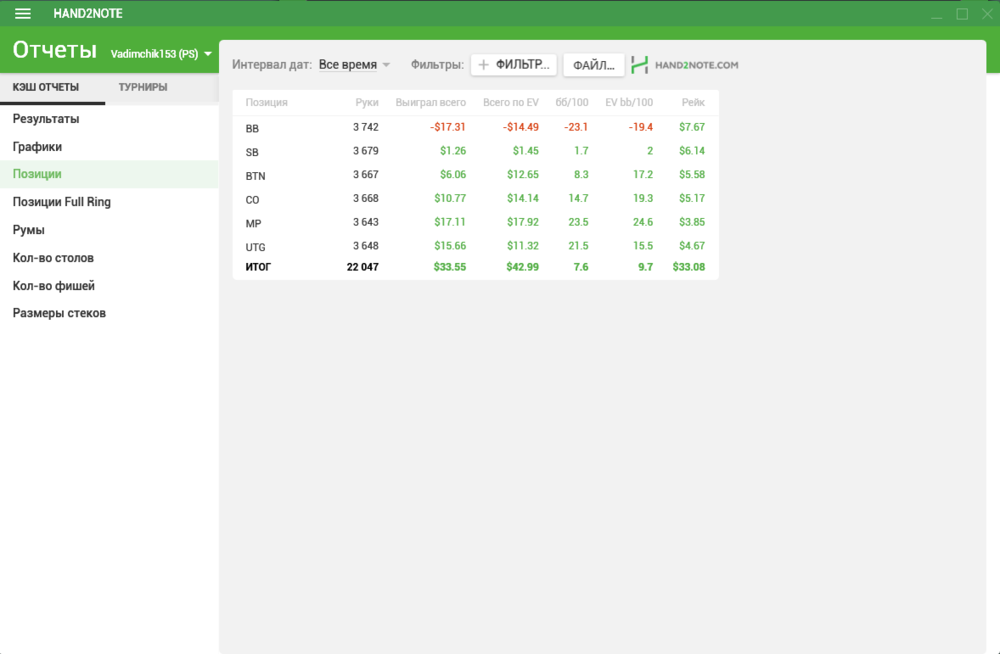
Task: Go to the Кол-во столов report
Action: point(53,258)
